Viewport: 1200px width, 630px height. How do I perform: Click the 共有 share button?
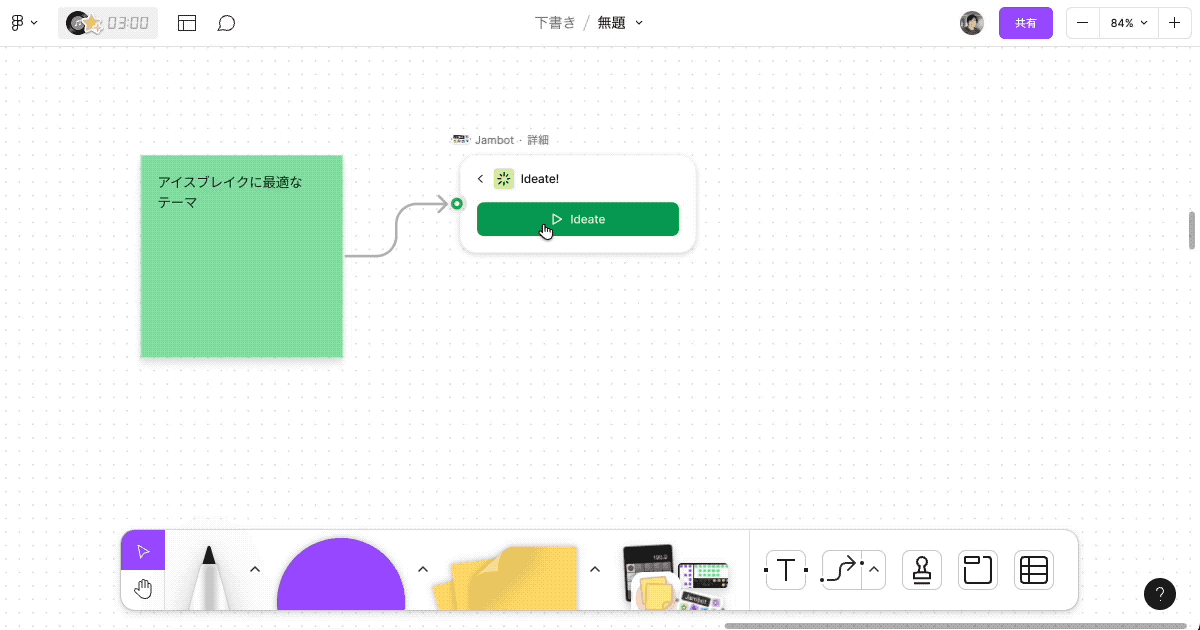click(x=1026, y=22)
